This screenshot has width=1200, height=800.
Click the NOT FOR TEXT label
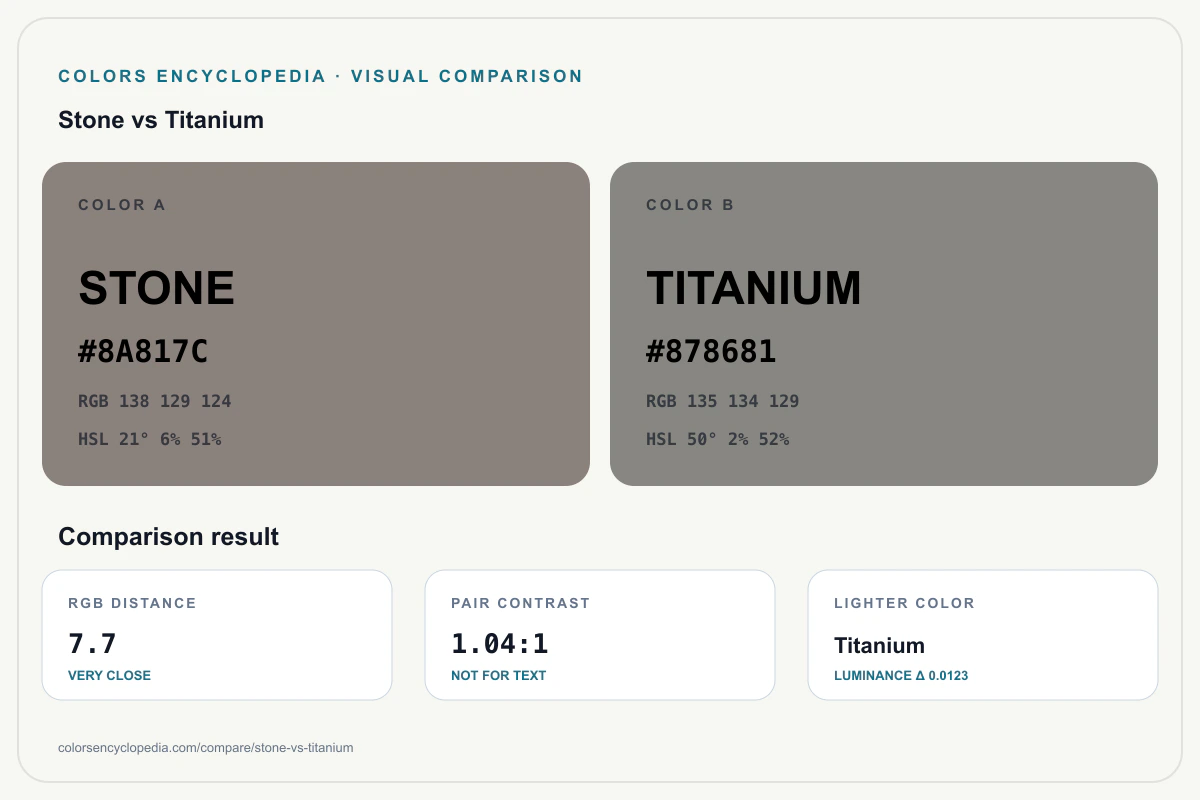499,675
